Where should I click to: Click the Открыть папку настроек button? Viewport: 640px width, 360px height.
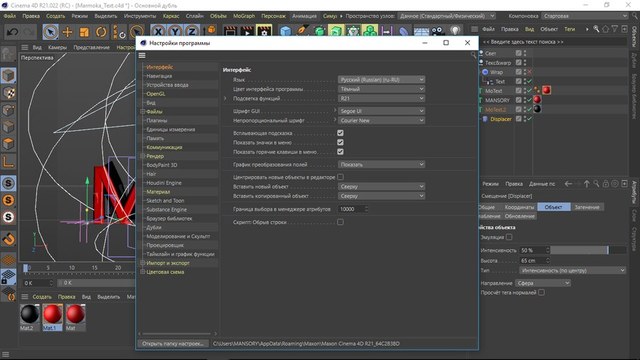(x=173, y=344)
